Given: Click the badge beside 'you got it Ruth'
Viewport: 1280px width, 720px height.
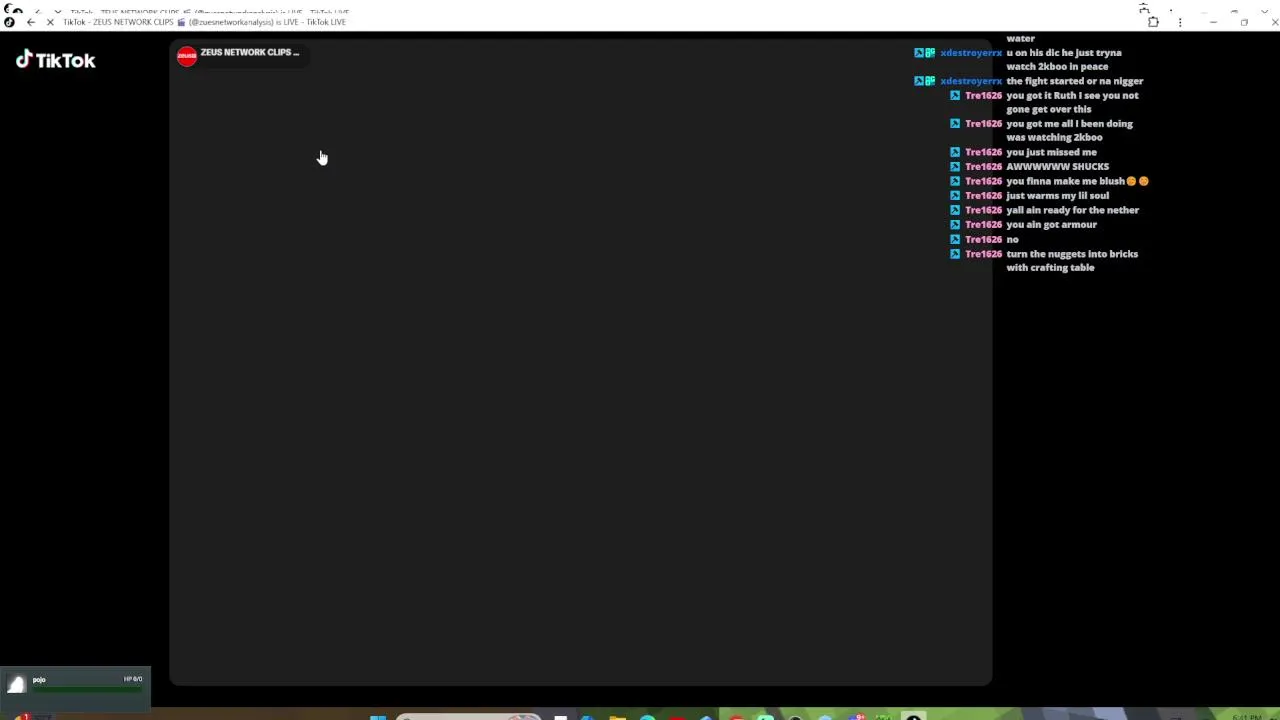Looking at the screenshot, I should (955, 96).
